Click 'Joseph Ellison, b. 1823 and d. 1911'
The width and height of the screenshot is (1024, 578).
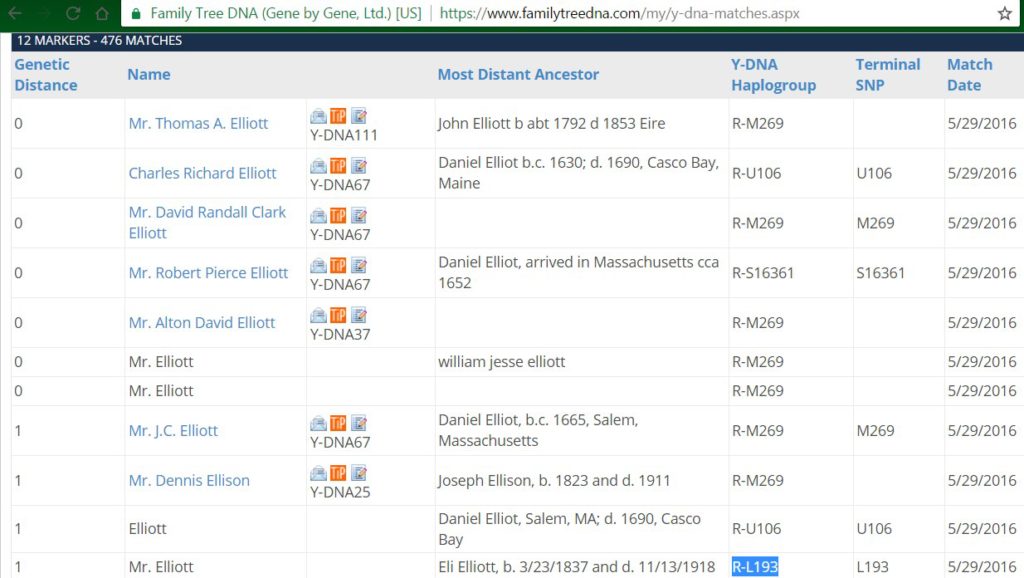[554, 481]
